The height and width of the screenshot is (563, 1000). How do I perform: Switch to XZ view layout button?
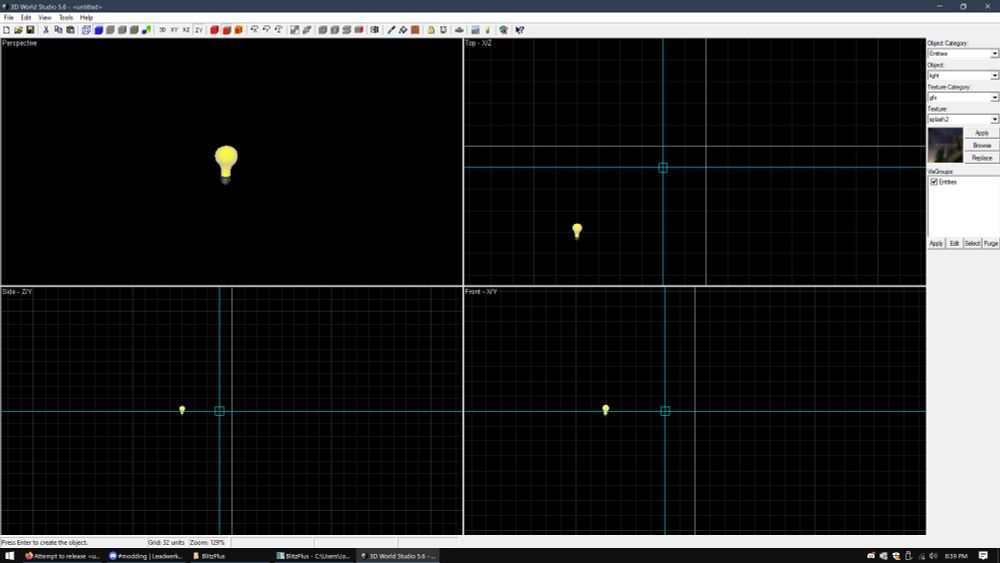186,30
